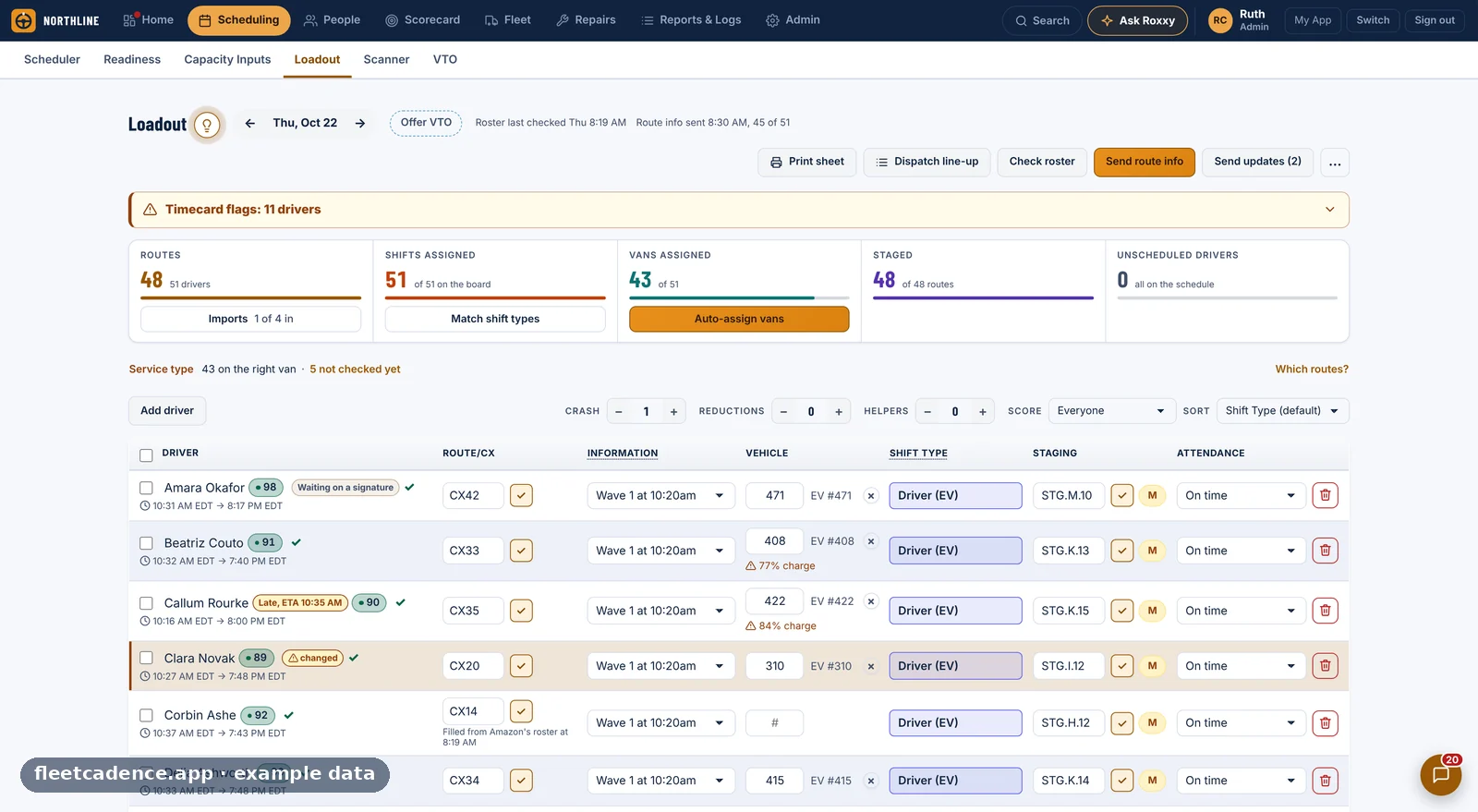Click the Send route info button
Screen dimensions: 1478x812
(x=1145, y=162)
